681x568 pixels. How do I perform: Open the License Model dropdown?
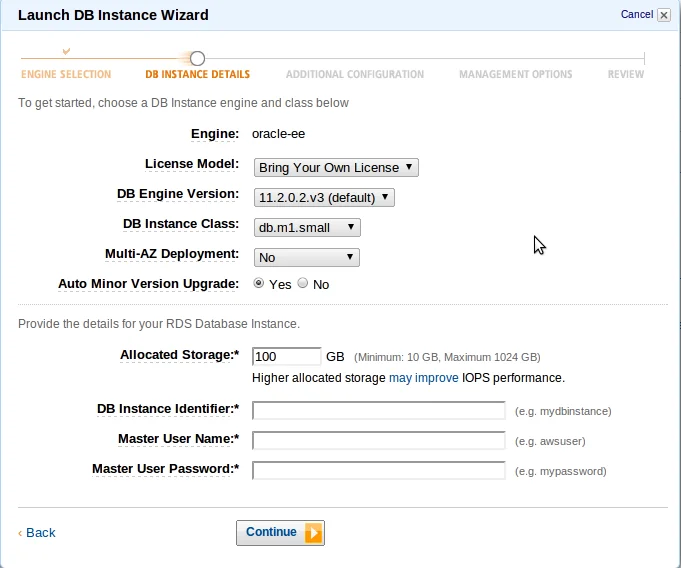coord(336,168)
